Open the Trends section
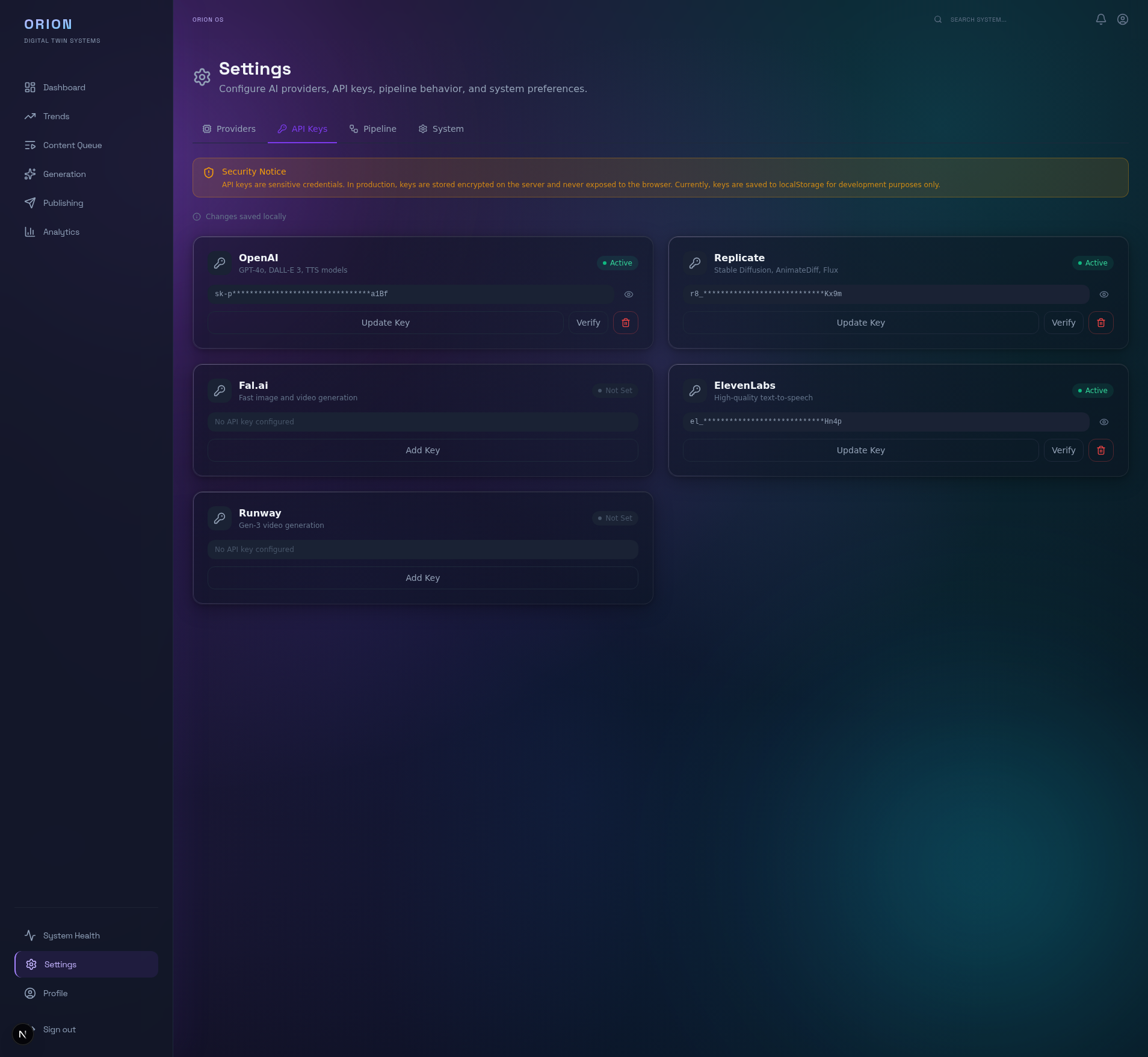Viewport: 1148px width, 1057px height. [56, 116]
